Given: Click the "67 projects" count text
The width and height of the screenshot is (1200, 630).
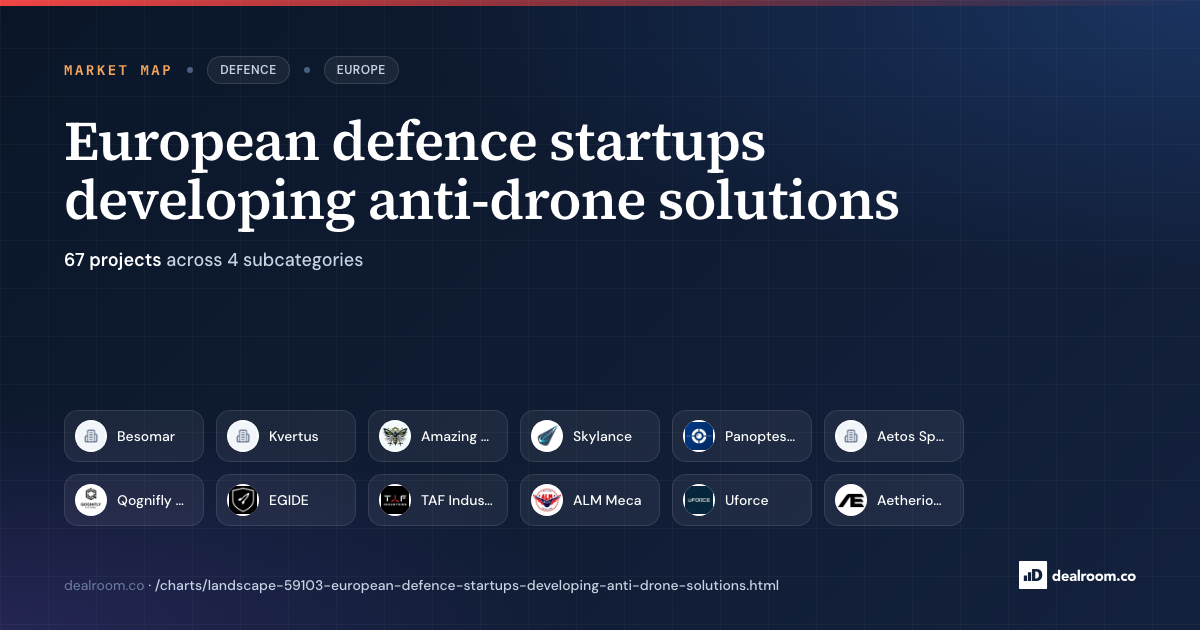Looking at the screenshot, I should coord(113,260).
